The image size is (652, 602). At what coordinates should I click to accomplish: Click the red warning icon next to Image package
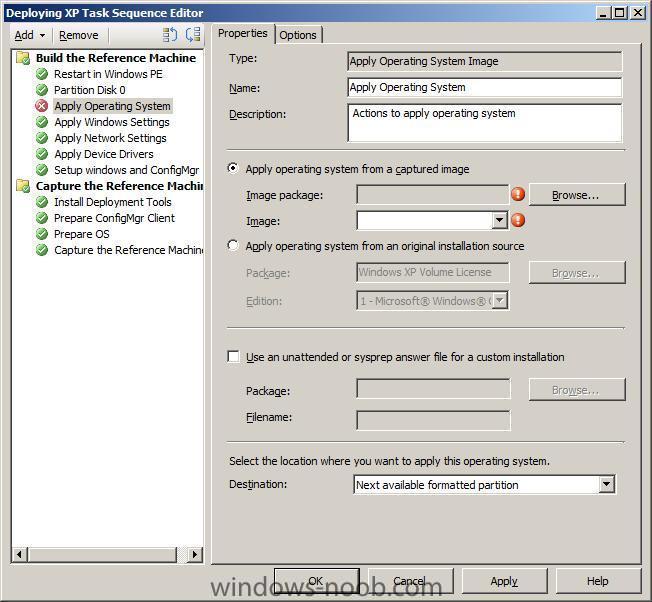(518, 194)
